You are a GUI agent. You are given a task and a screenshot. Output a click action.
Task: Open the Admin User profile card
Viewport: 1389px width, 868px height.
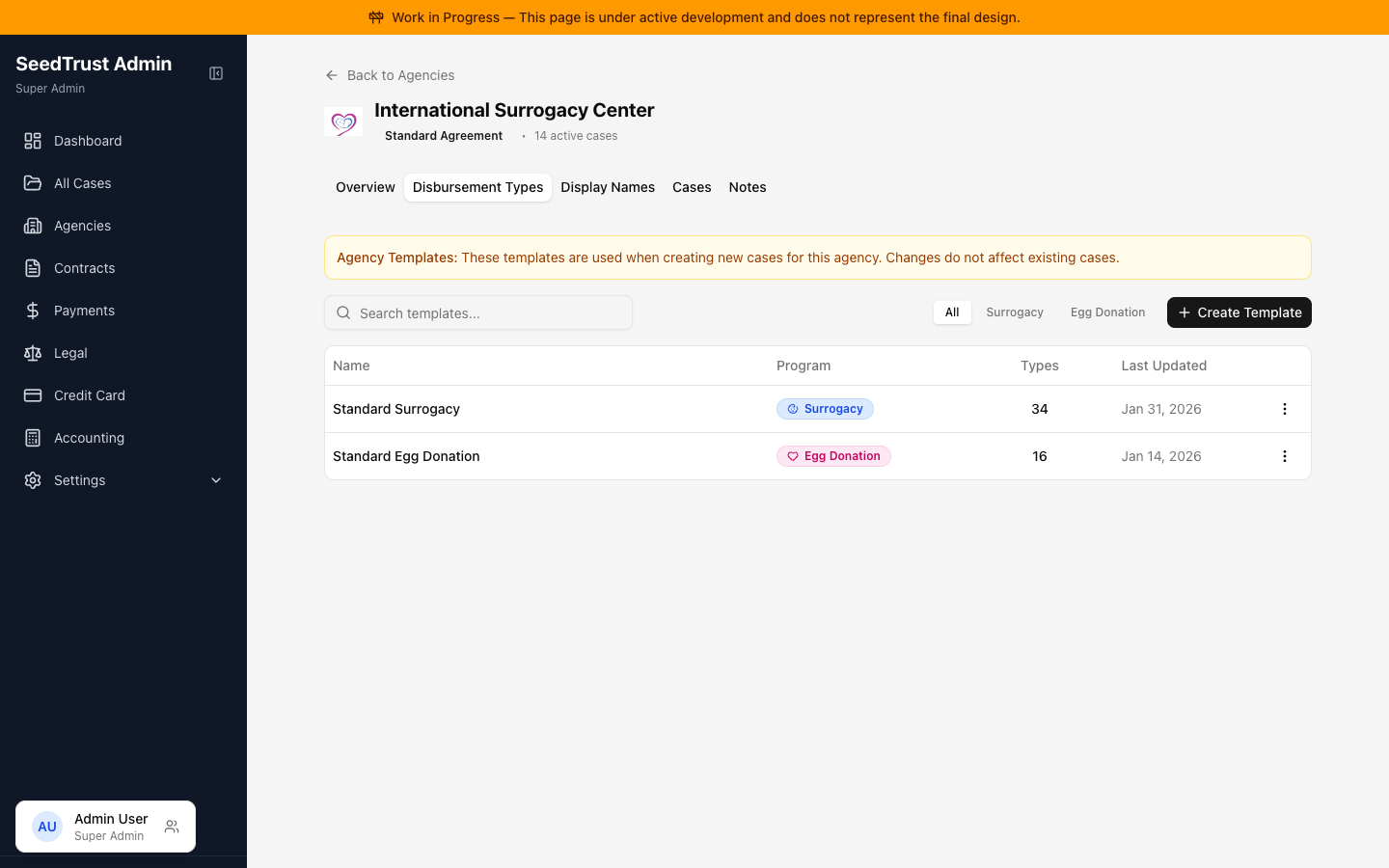pos(105,827)
